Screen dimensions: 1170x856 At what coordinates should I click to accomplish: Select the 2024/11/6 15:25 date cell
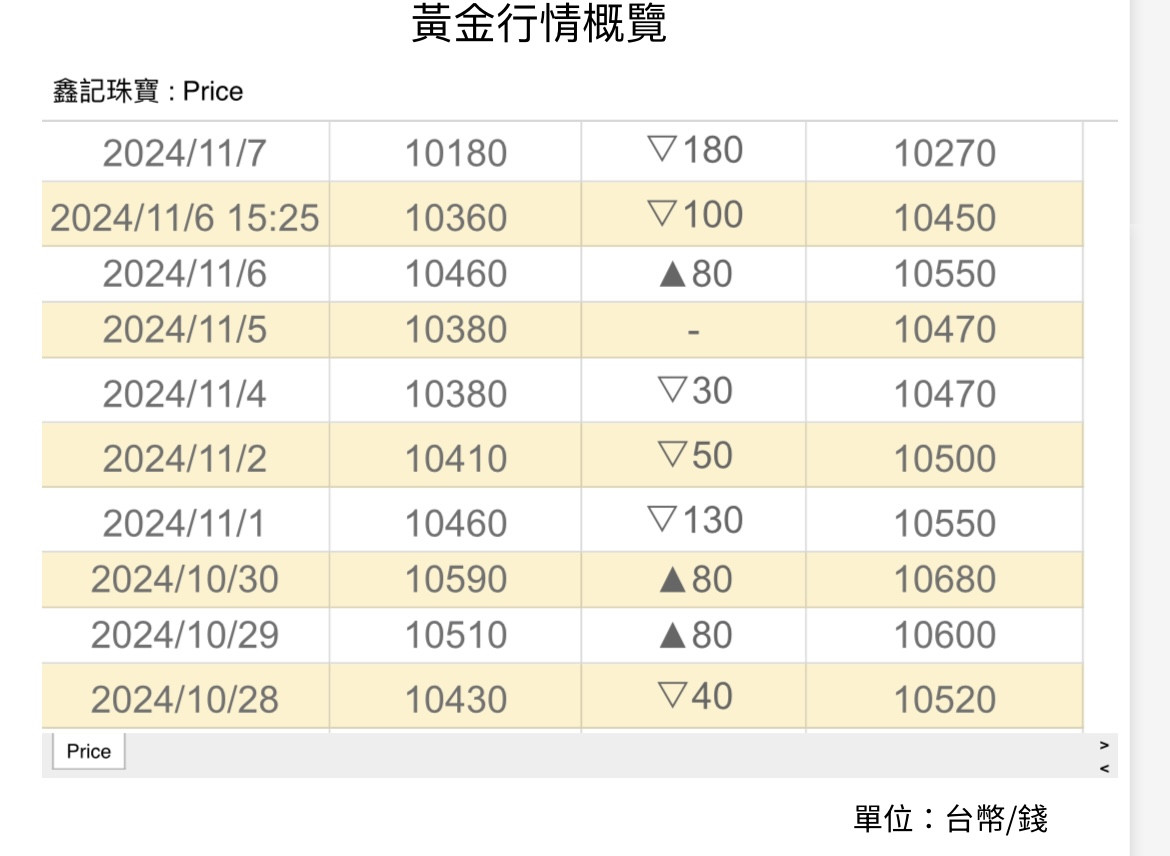[x=185, y=217]
